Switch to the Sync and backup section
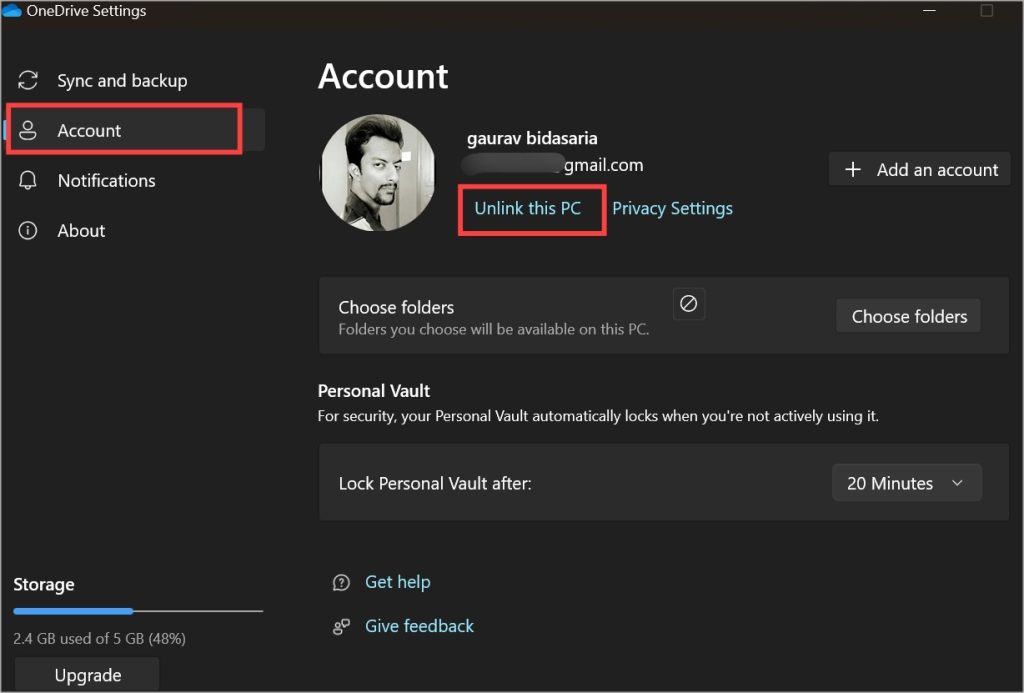Screen dimensions: 1024x693 tap(122, 81)
